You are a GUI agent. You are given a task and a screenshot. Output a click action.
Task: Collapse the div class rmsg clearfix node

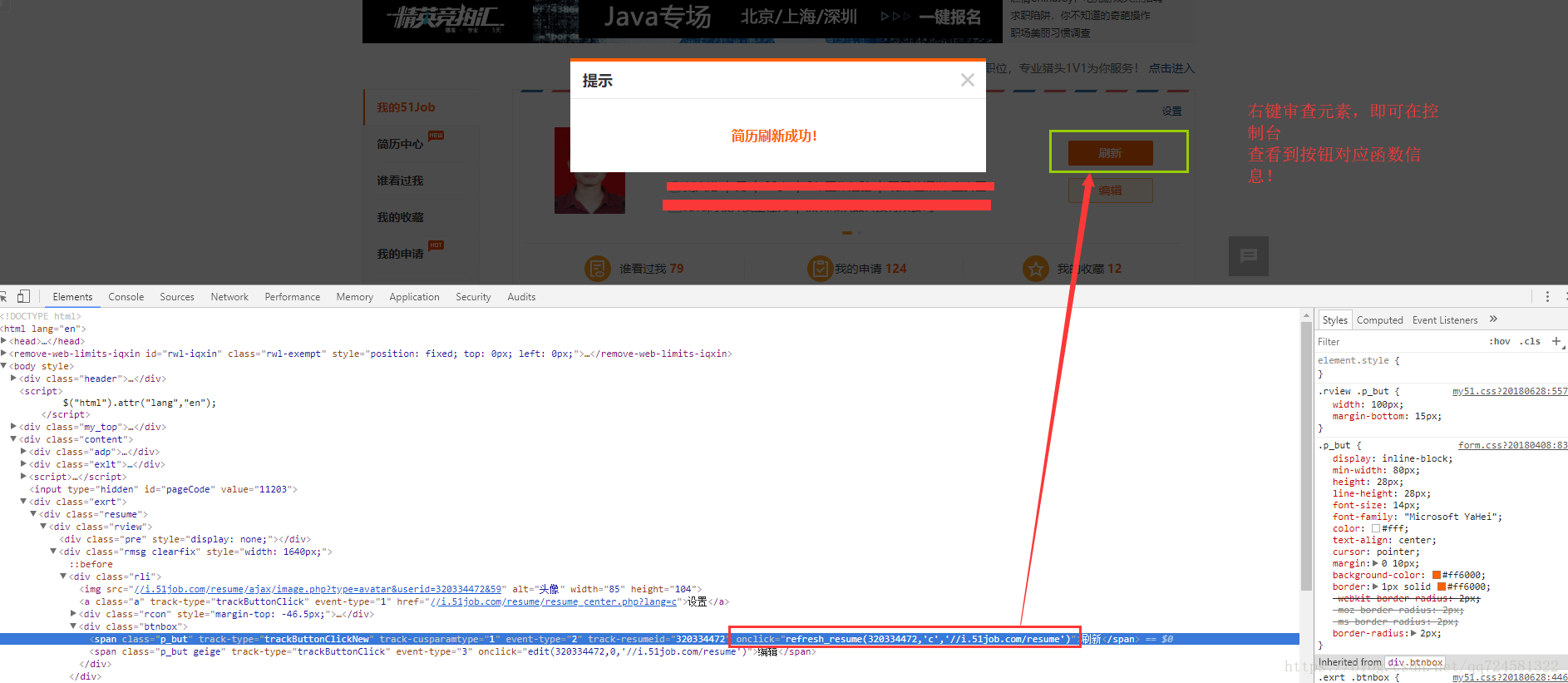point(54,552)
